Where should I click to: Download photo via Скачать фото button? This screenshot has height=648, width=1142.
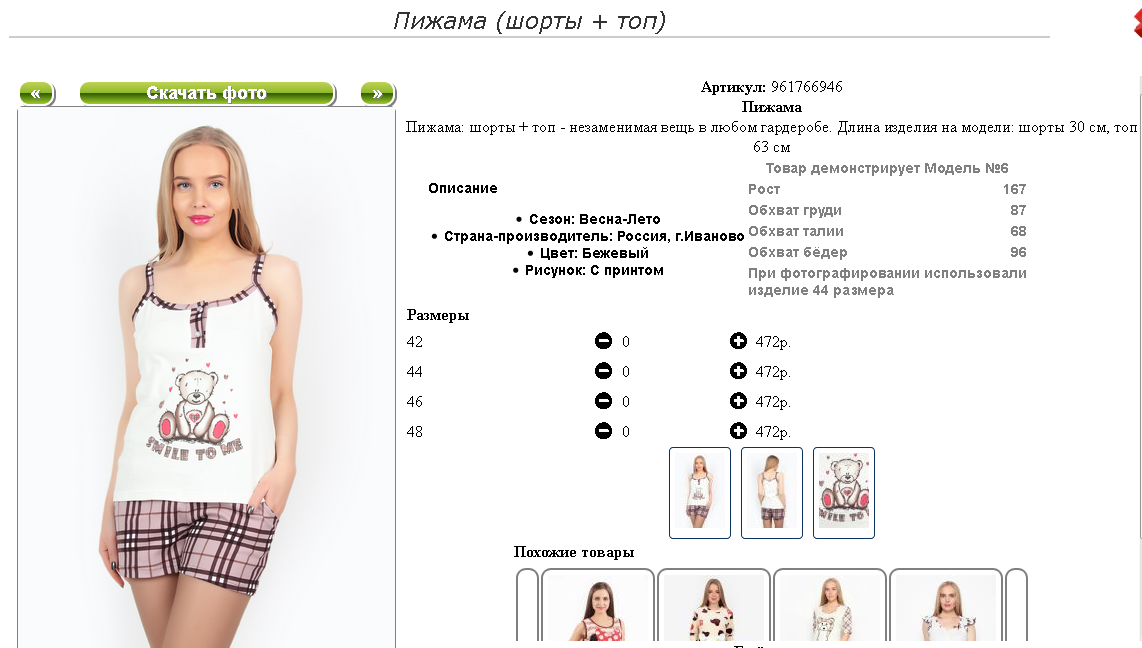207,93
